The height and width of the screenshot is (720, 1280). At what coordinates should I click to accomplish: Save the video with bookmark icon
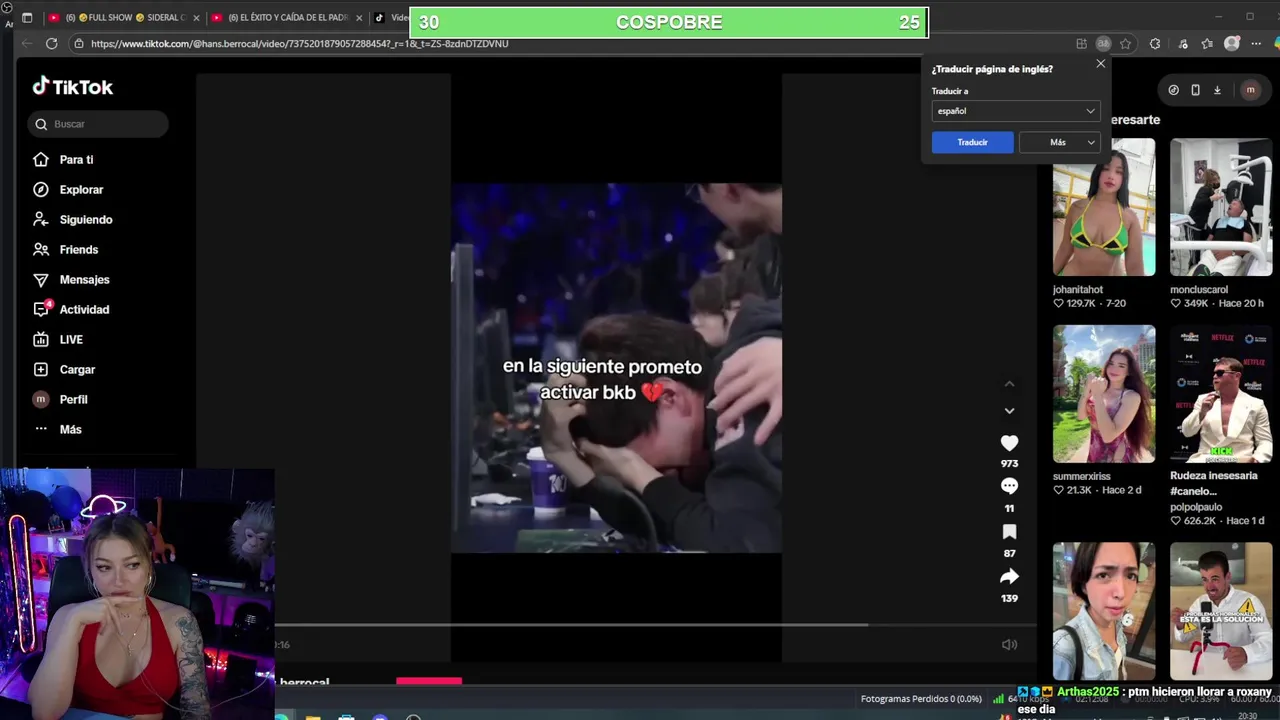1009,532
